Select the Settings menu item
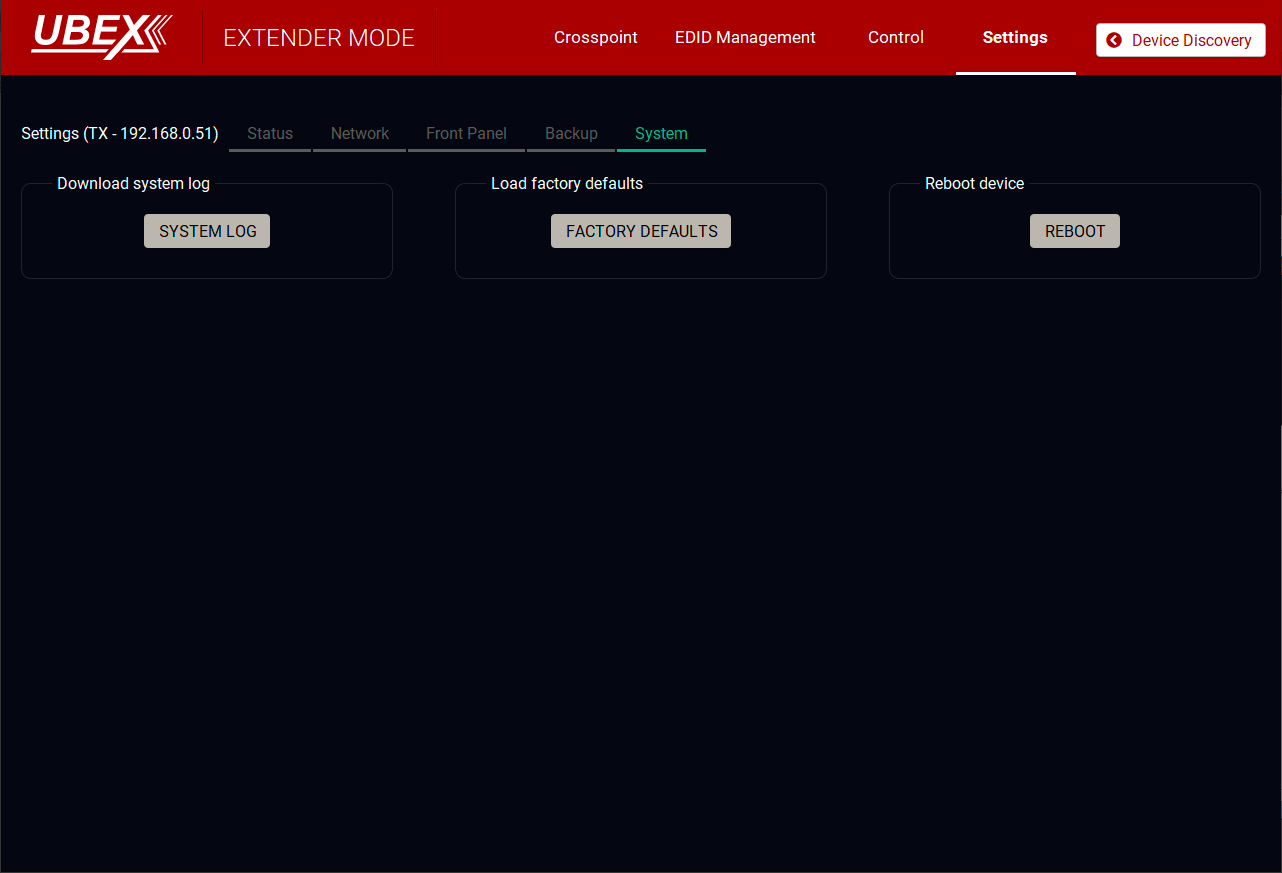1282x873 pixels. pyautogui.click(x=1015, y=38)
